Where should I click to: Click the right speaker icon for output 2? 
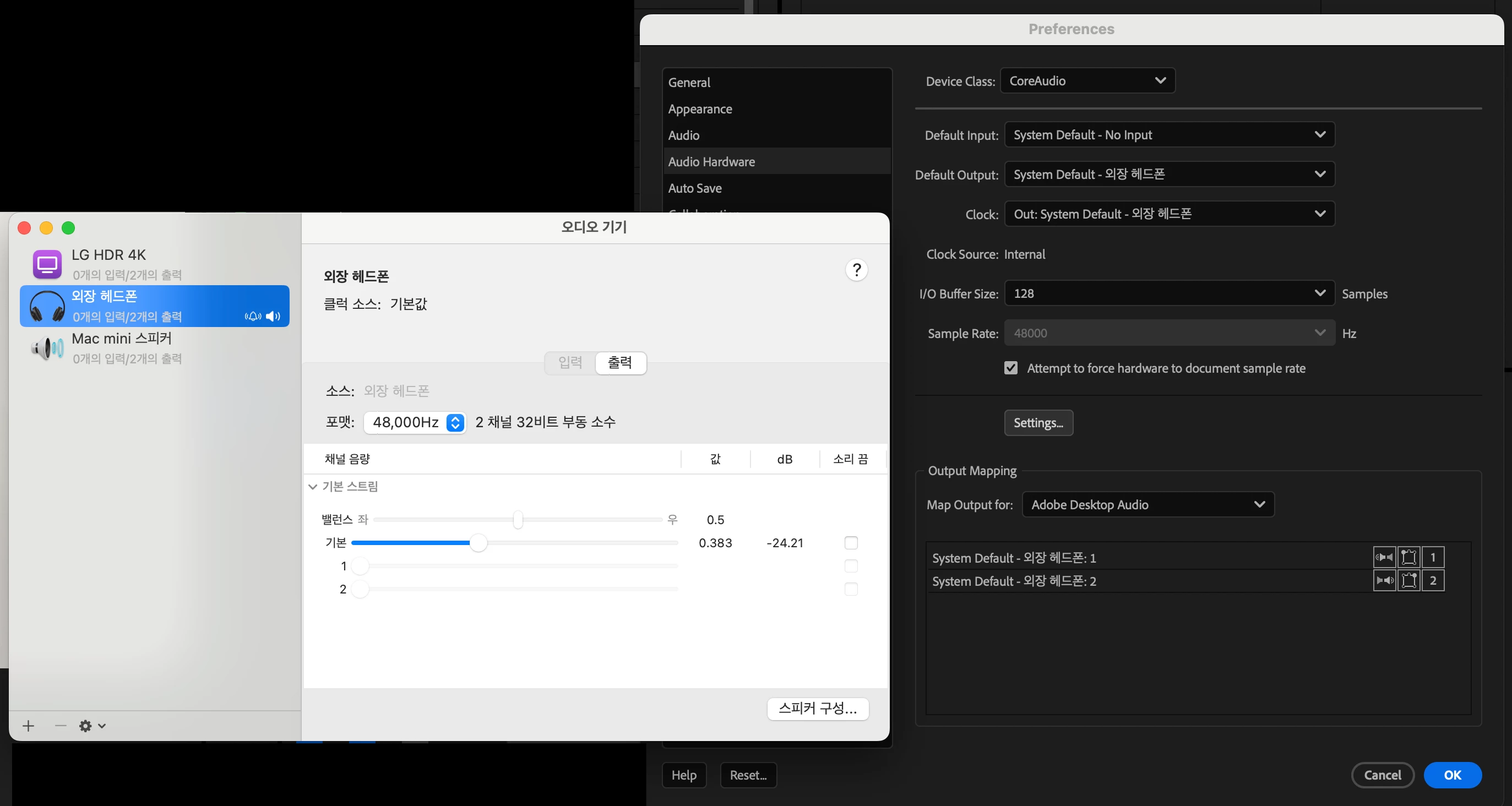(1384, 581)
